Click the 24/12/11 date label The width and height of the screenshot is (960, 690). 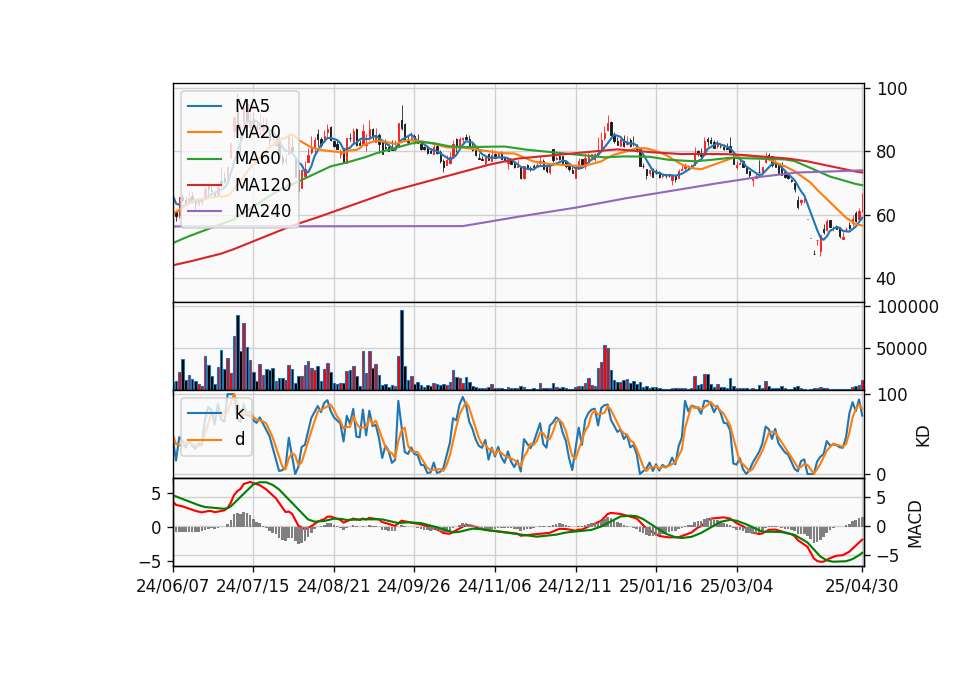click(x=575, y=586)
